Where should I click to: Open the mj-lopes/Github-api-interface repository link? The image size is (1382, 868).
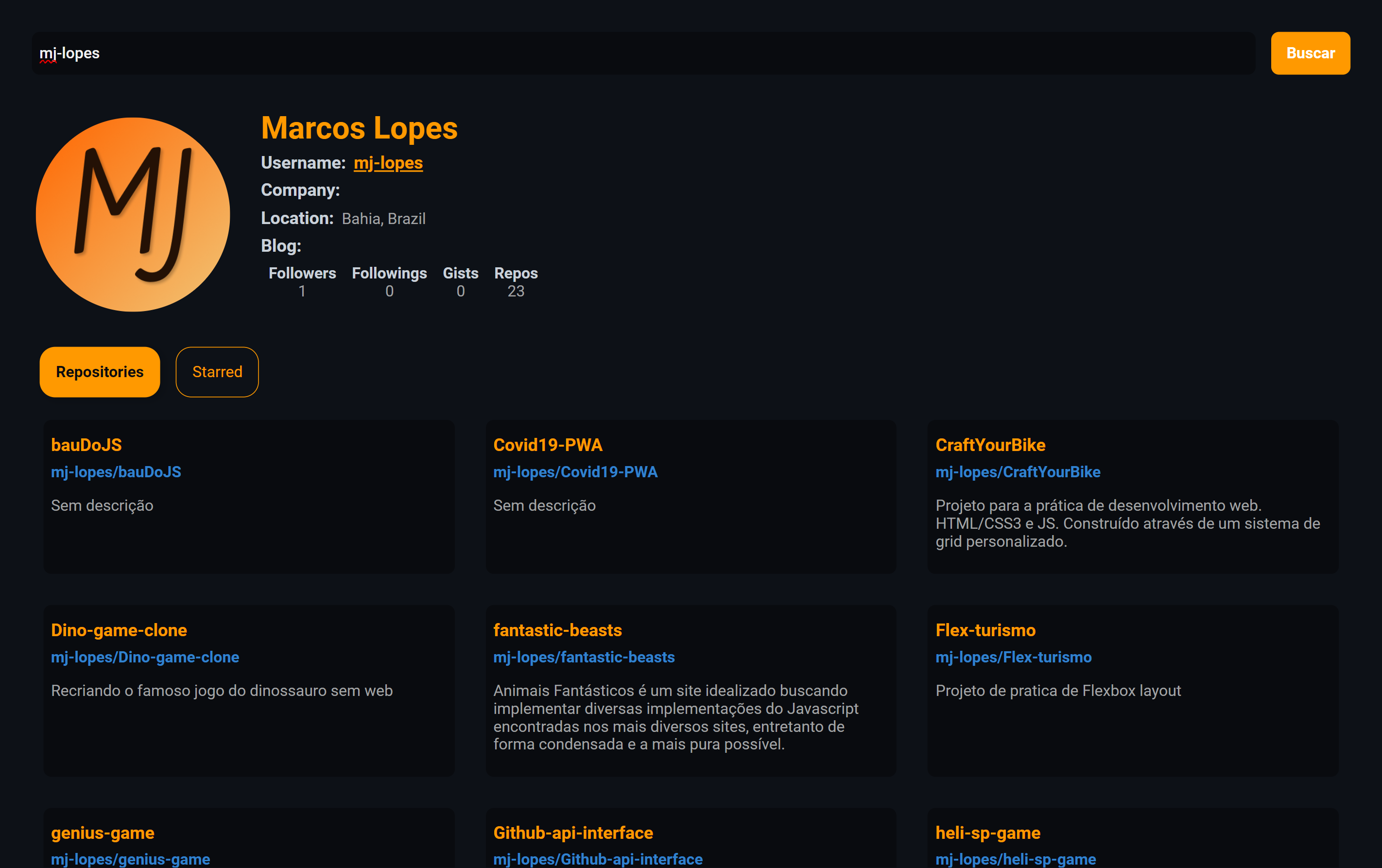tap(597, 859)
